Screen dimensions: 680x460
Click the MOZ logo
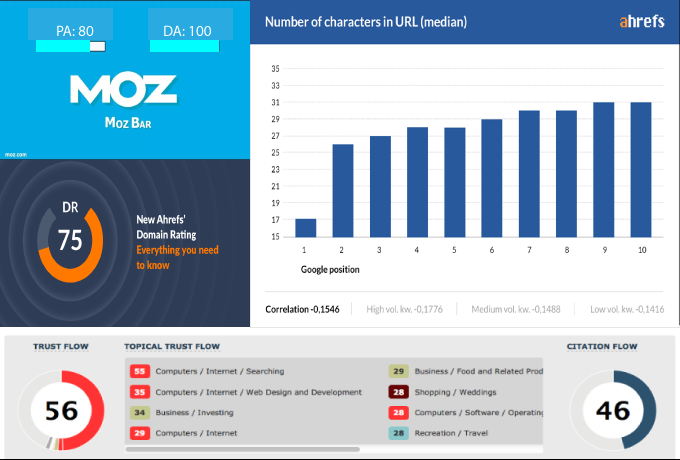tap(124, 91)
